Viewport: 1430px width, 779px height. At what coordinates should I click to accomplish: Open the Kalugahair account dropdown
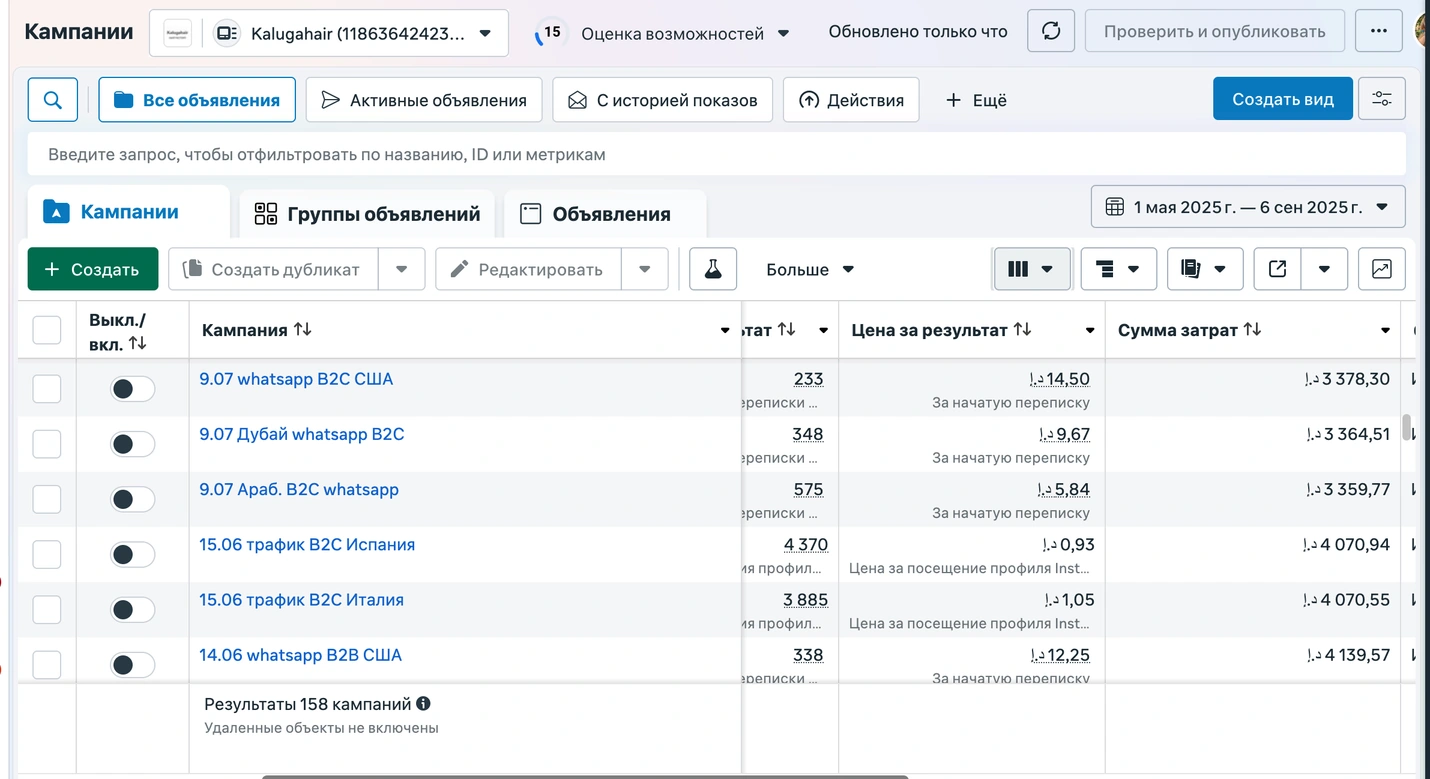click(x=329, y=33)
